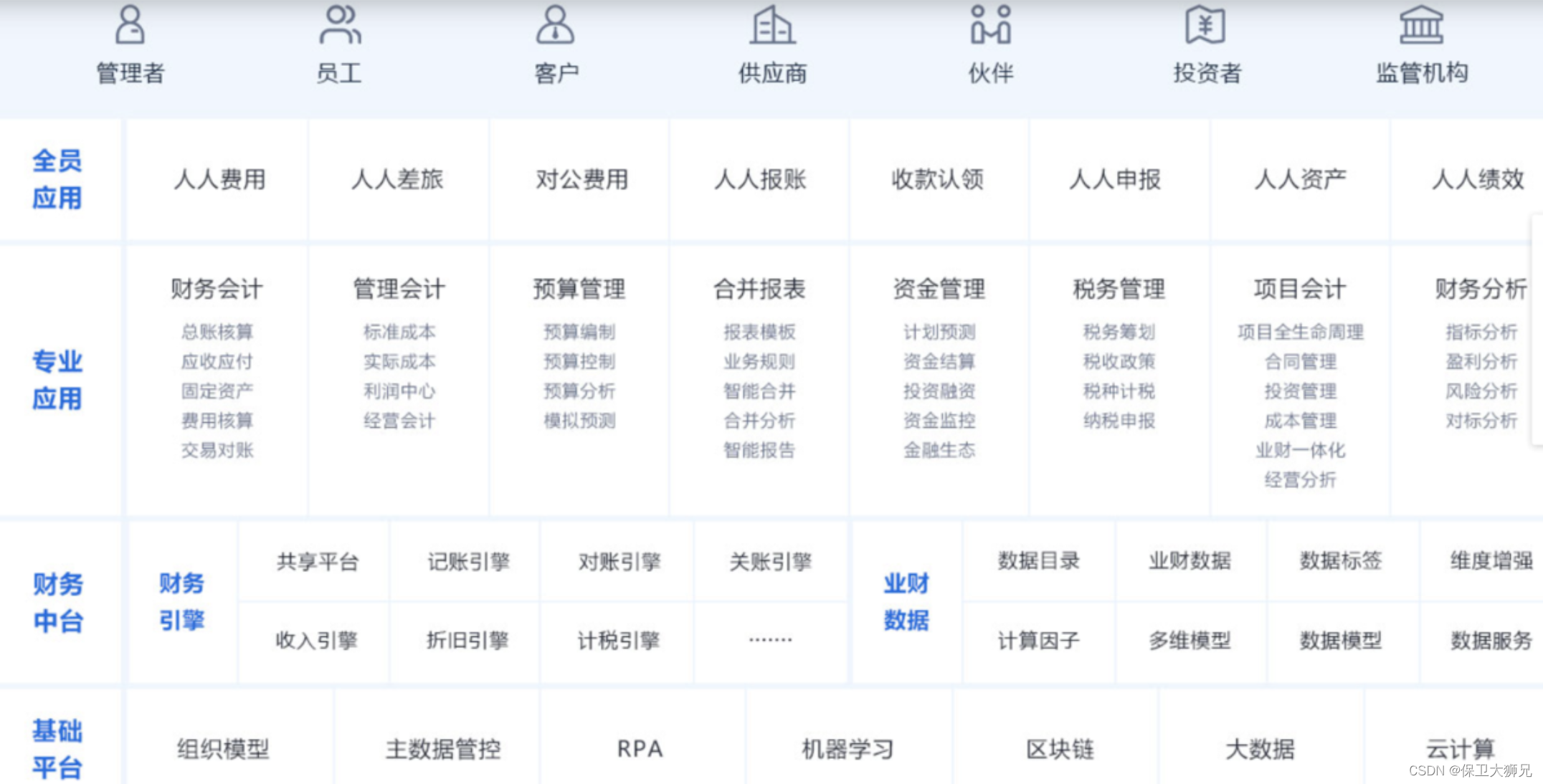The height and width of the screenshot is (784, 1543).
Task: Select the 全员应用 row label
Action: pyautogui.click(x=57, y=179)
